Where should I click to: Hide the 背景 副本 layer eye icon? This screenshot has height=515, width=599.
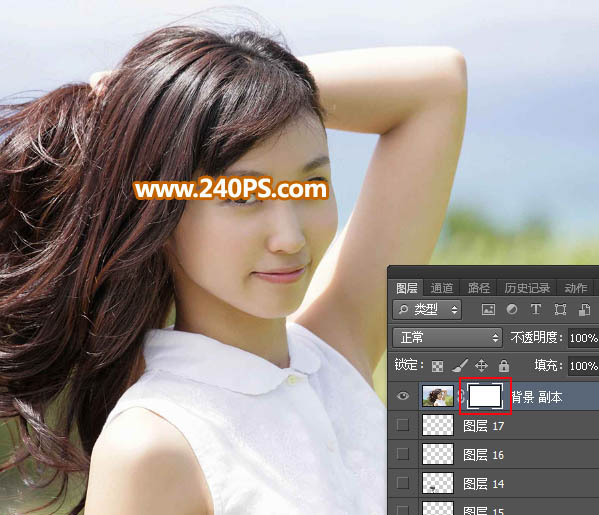coord(403,396)
